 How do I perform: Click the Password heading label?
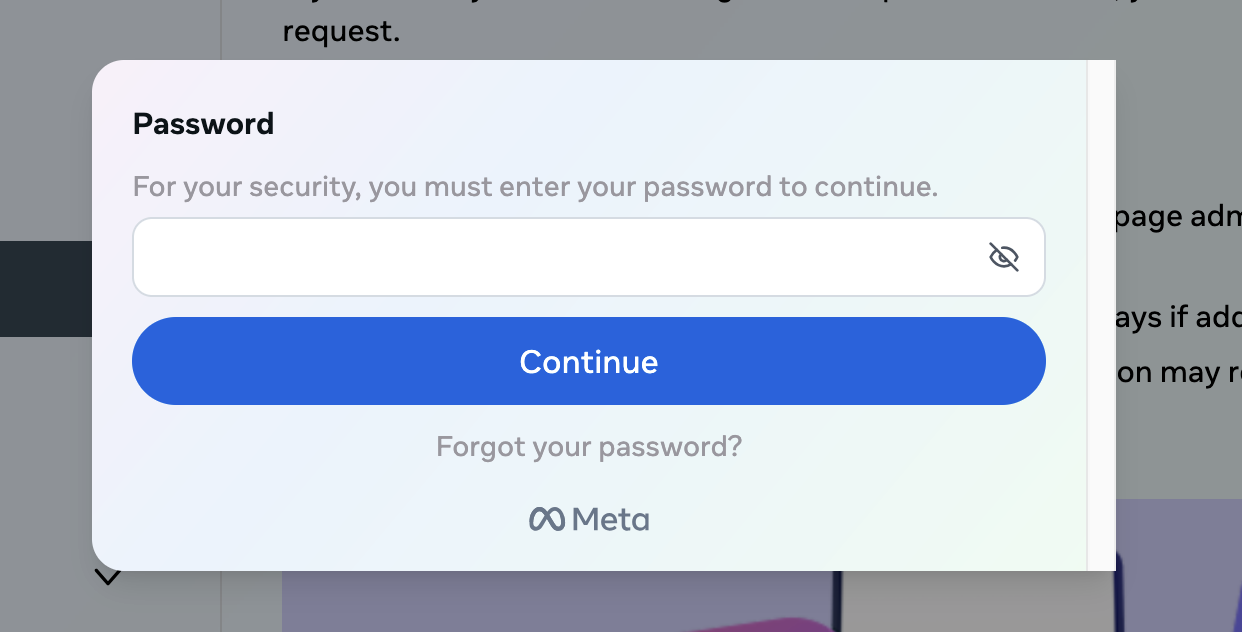[203, 124]
